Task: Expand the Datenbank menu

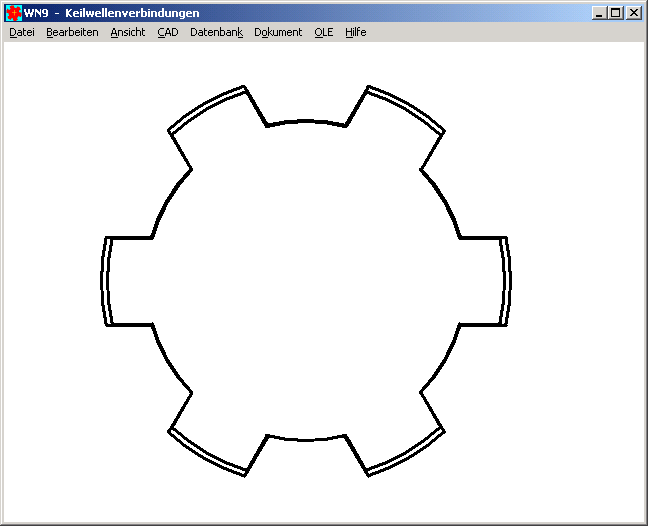Action: click(216, 32)
